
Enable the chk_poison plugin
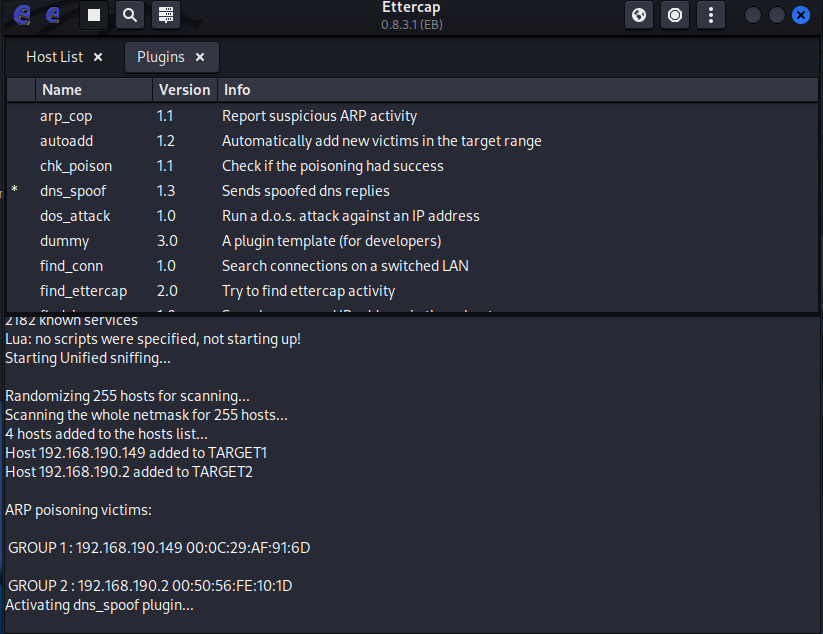[76, 166]
